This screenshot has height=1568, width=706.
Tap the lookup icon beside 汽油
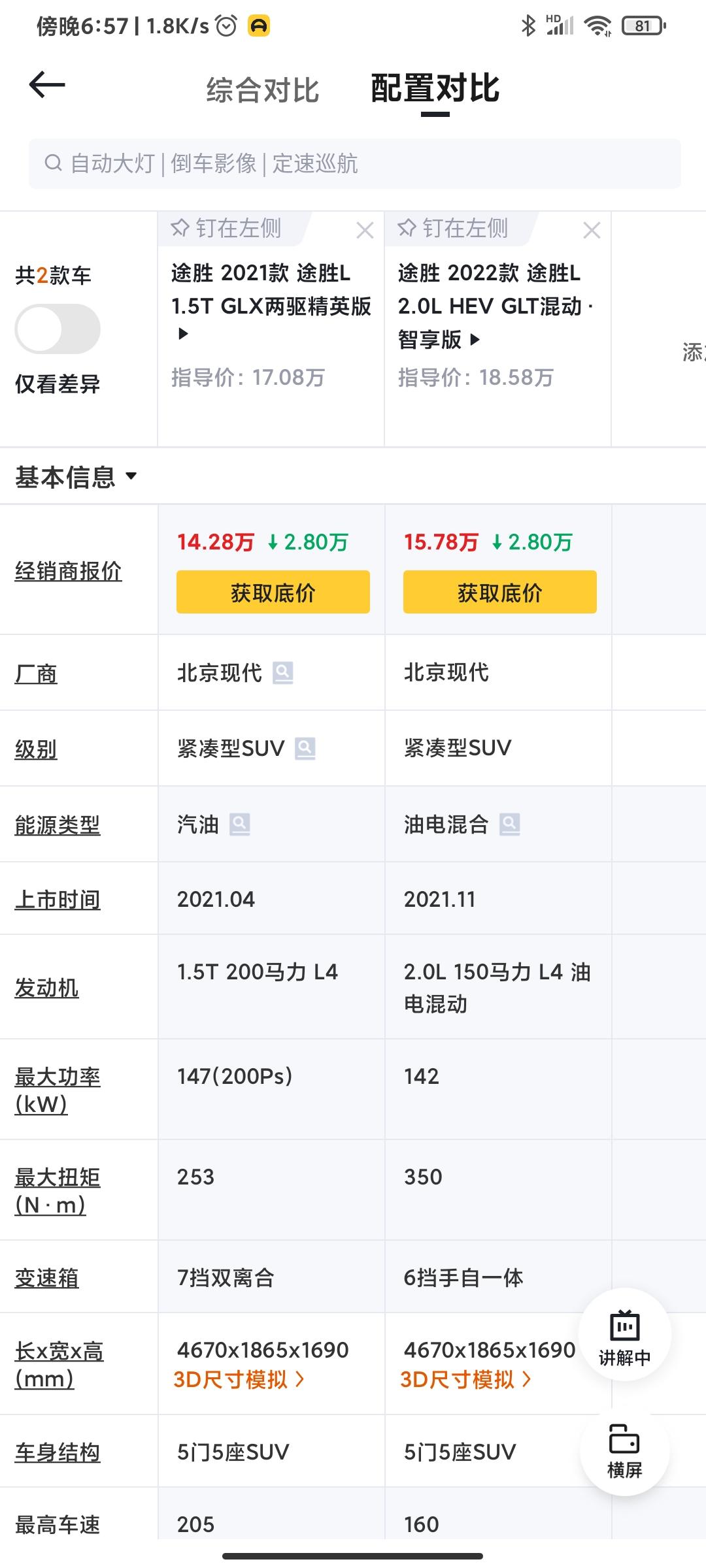[x=239, y=825]
